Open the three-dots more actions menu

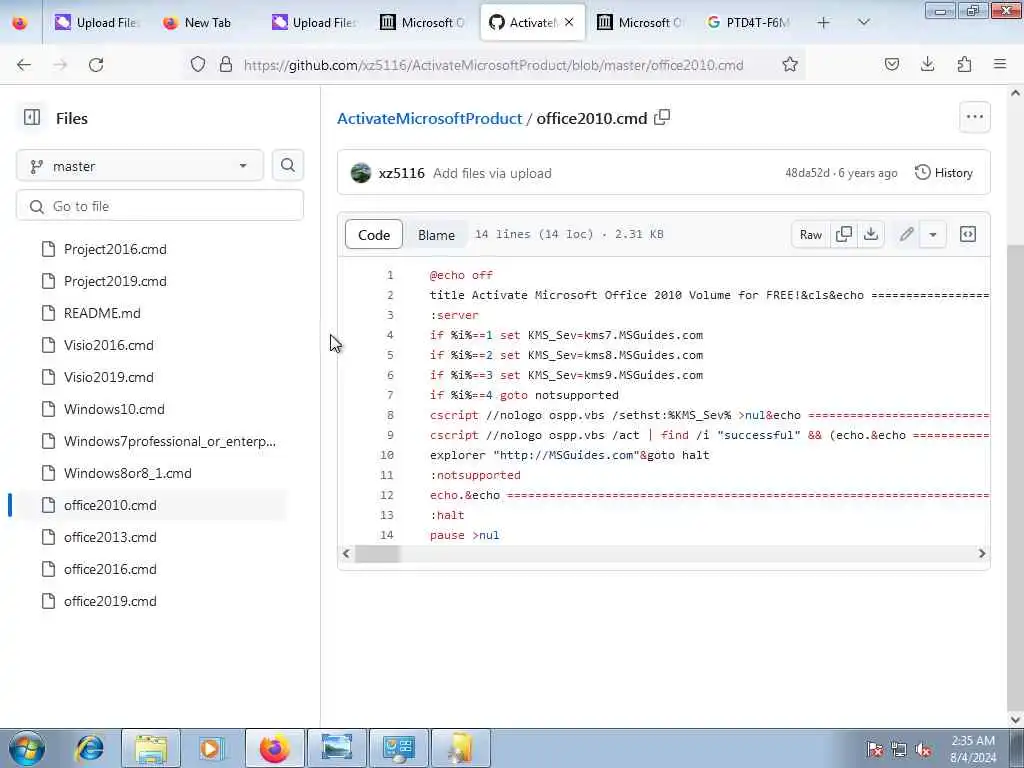click(974, 118)
